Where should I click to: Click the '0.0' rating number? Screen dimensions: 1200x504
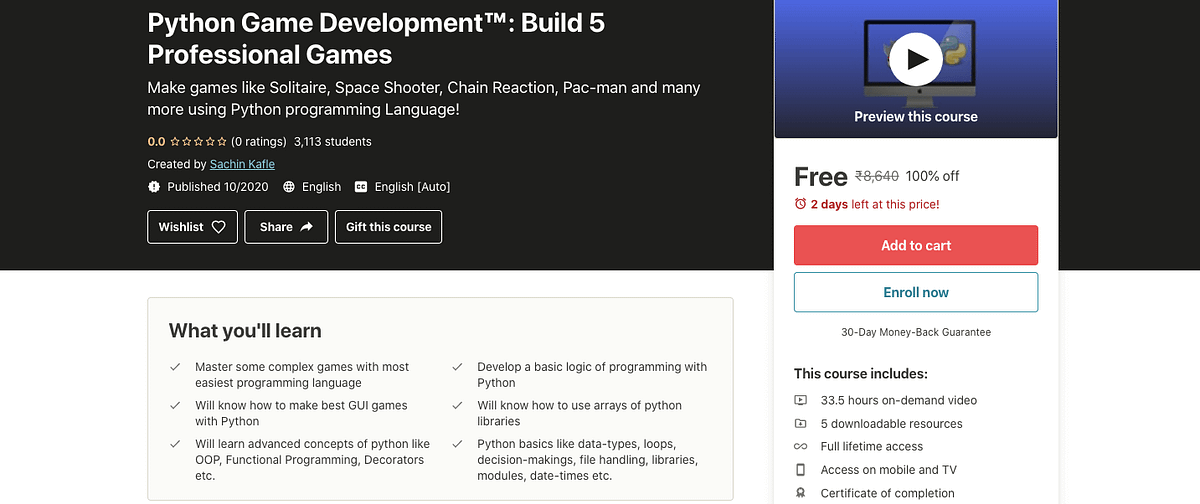(156, 141)
